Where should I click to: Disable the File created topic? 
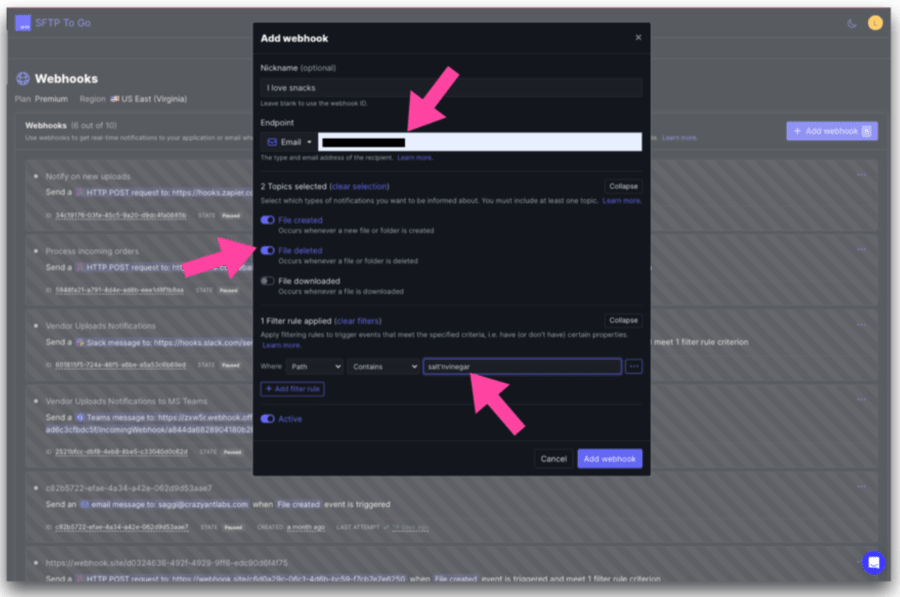pos(267,220)
